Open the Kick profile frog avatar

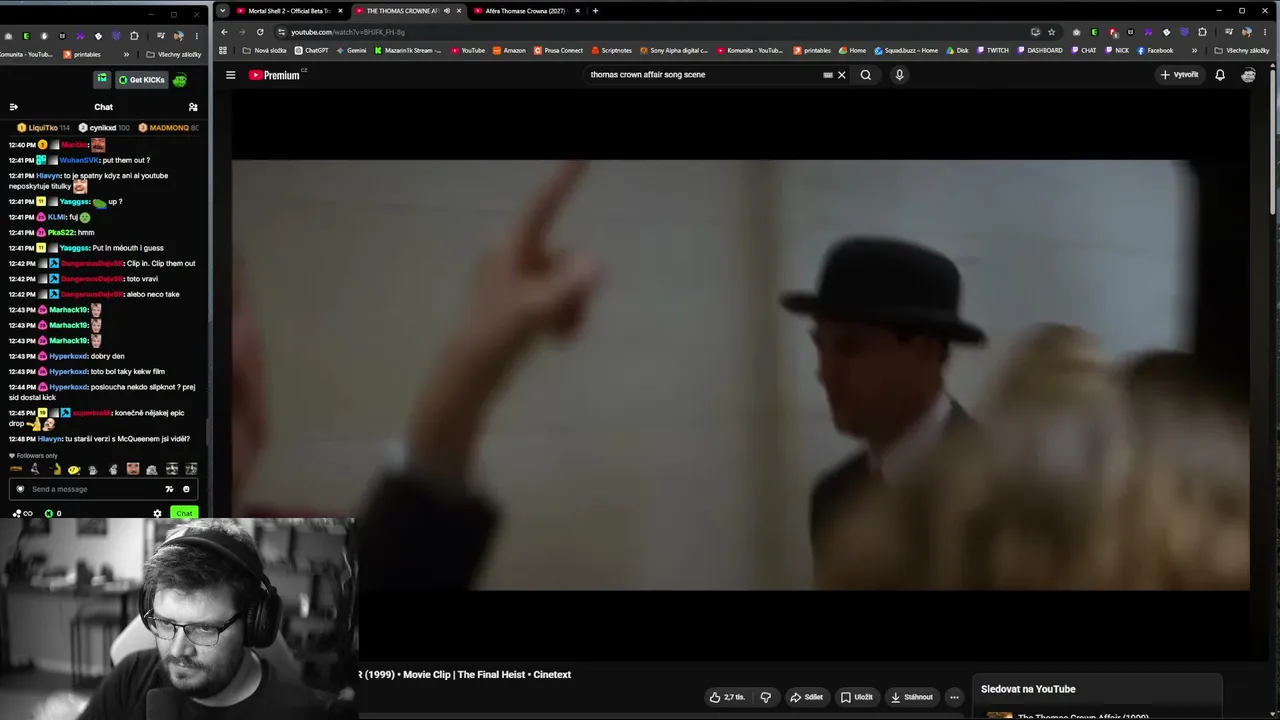(180, 80)
